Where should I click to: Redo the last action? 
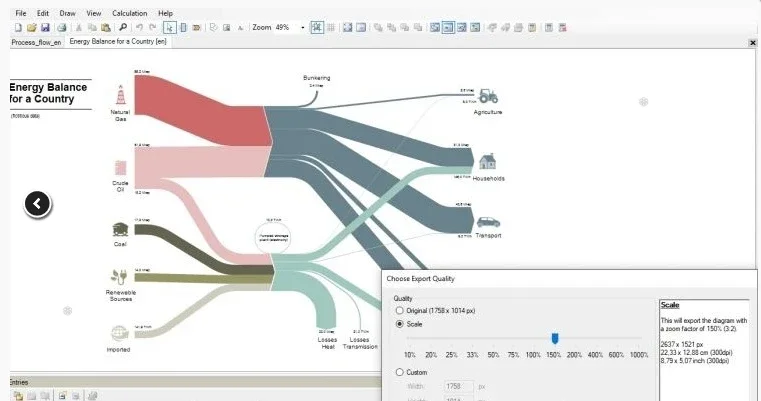click(x=153, y=28)
